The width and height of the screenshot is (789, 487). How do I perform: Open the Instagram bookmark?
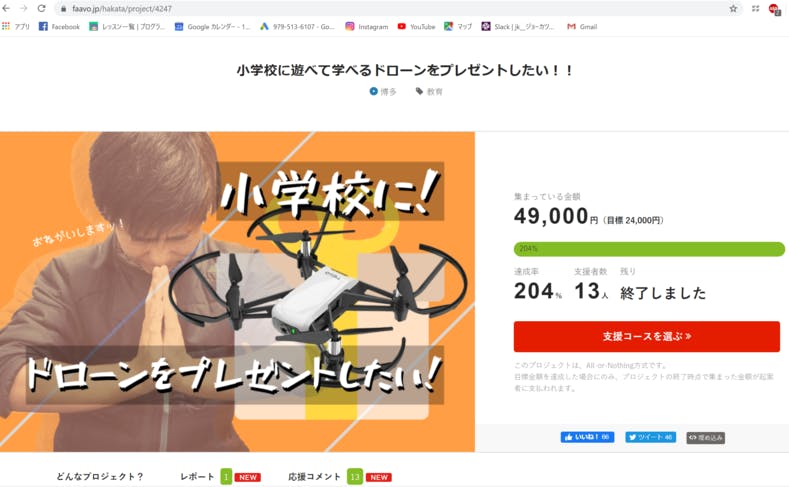366,27
